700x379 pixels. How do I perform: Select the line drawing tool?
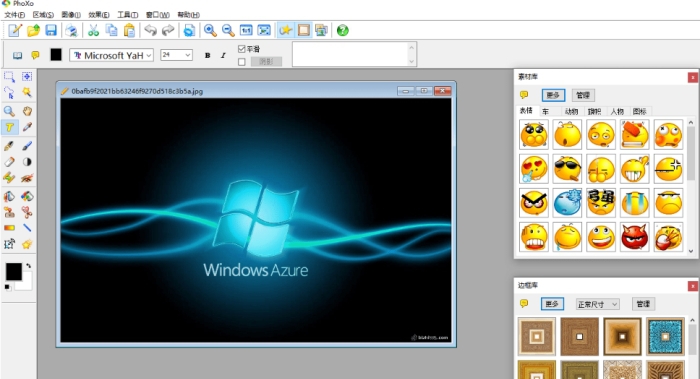tap(27, 228)
